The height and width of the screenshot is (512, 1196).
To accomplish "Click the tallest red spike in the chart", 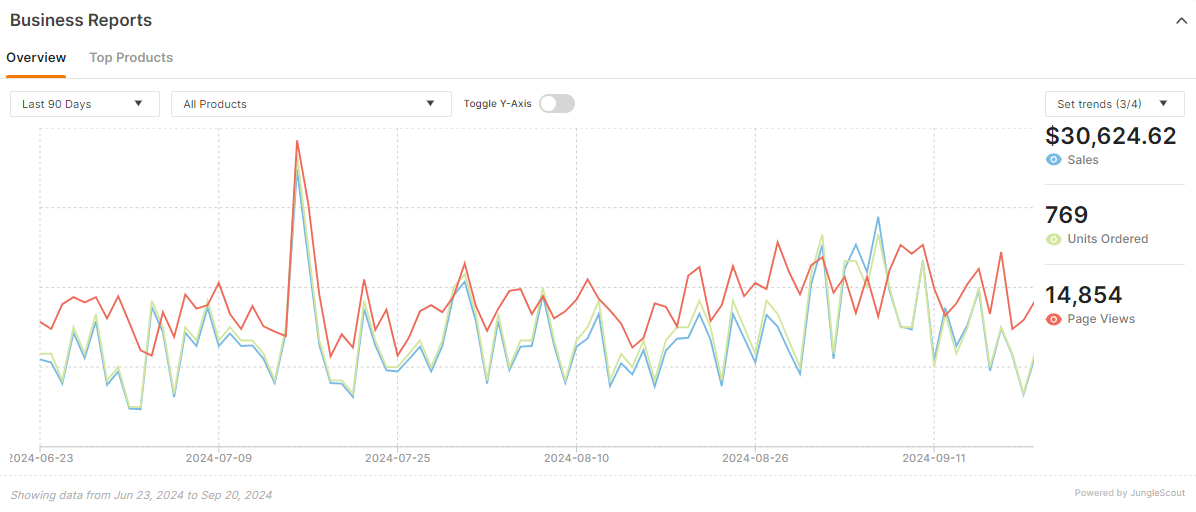I will tap(297, 142).
